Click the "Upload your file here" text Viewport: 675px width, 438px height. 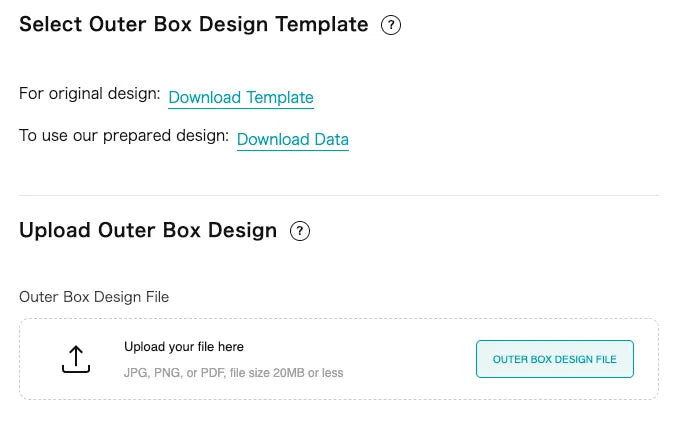click(184, 347)
